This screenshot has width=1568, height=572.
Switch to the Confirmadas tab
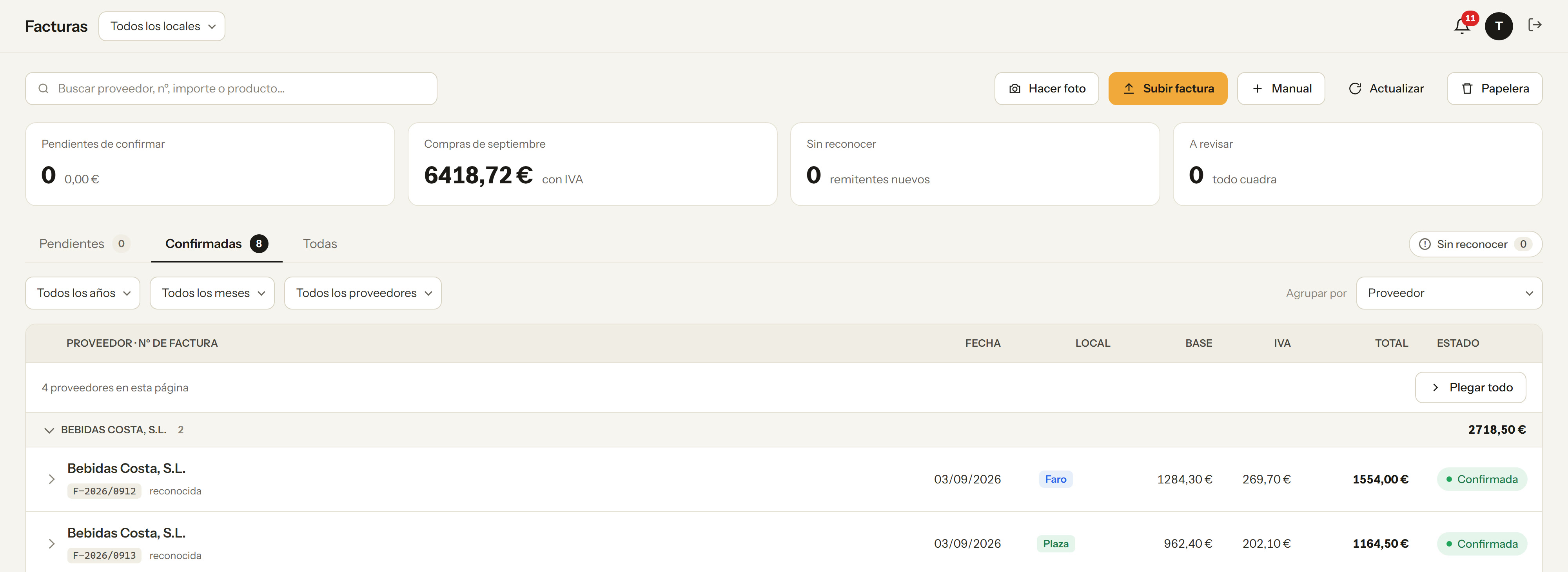pyautogui.click(x=217, y=244)
